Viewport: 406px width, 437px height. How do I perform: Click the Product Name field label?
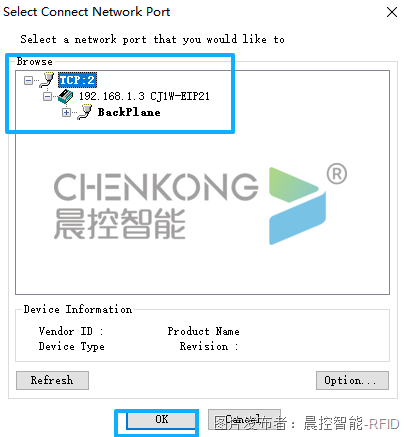click(x=203, y=331)
